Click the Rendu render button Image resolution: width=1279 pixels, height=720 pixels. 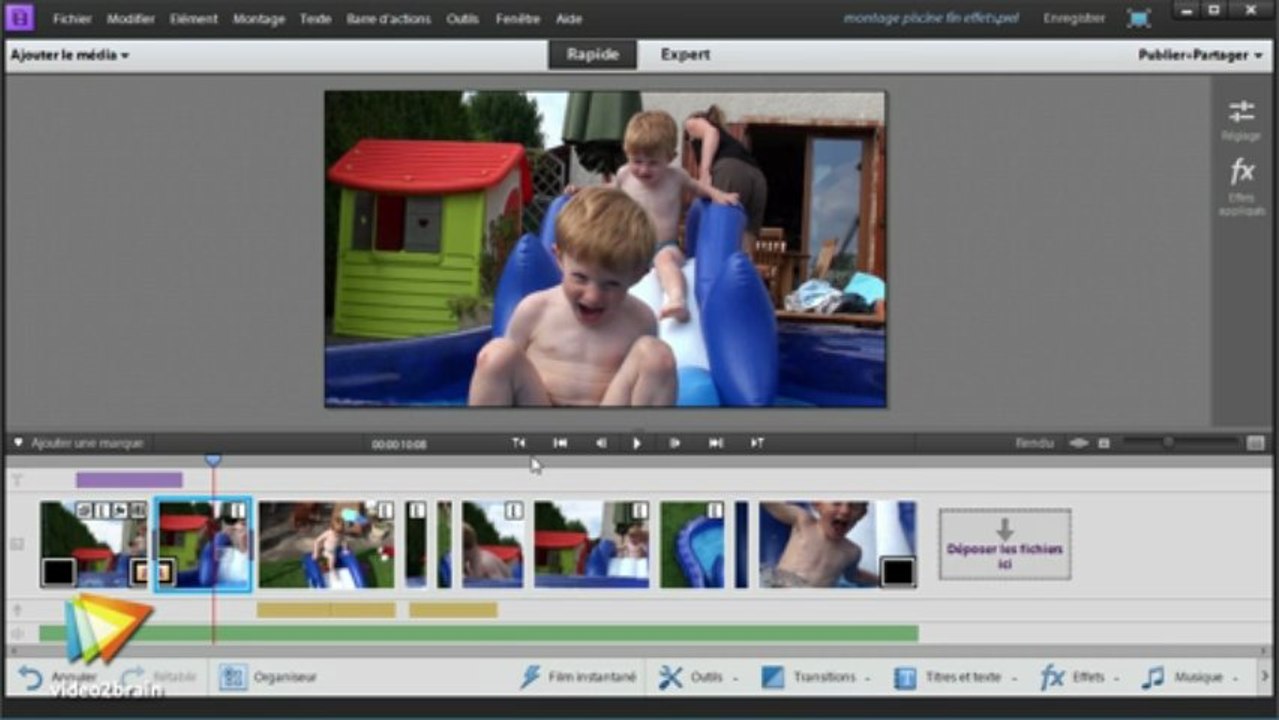1034,443
